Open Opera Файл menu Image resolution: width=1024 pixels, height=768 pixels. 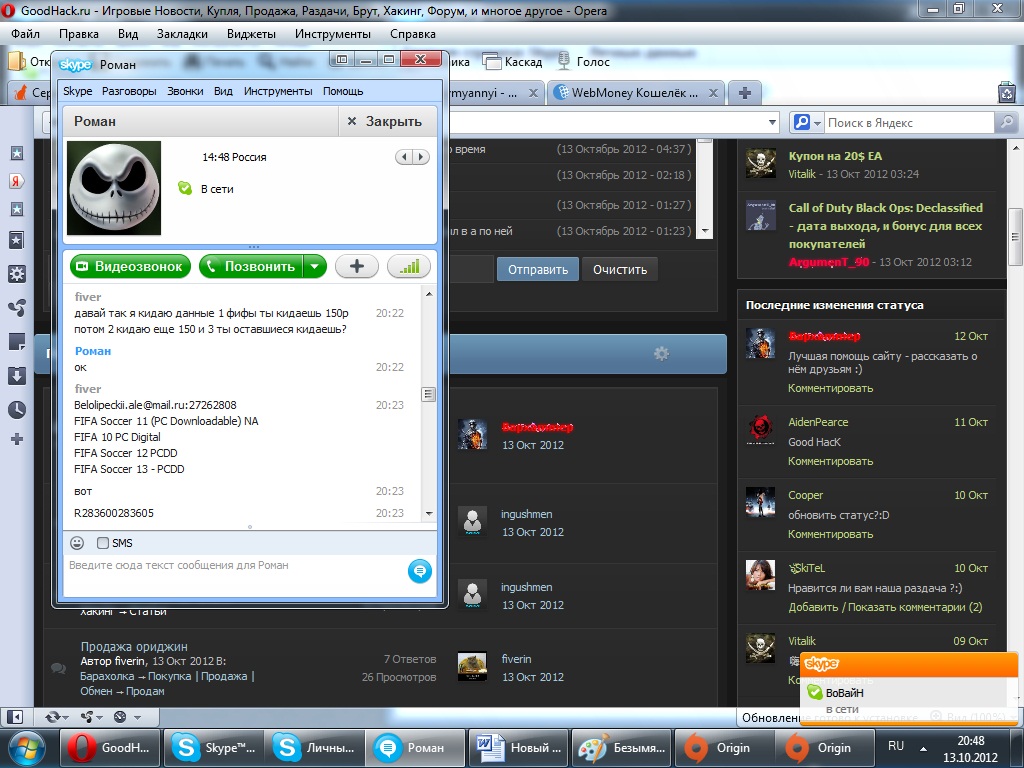click(25, 34)
